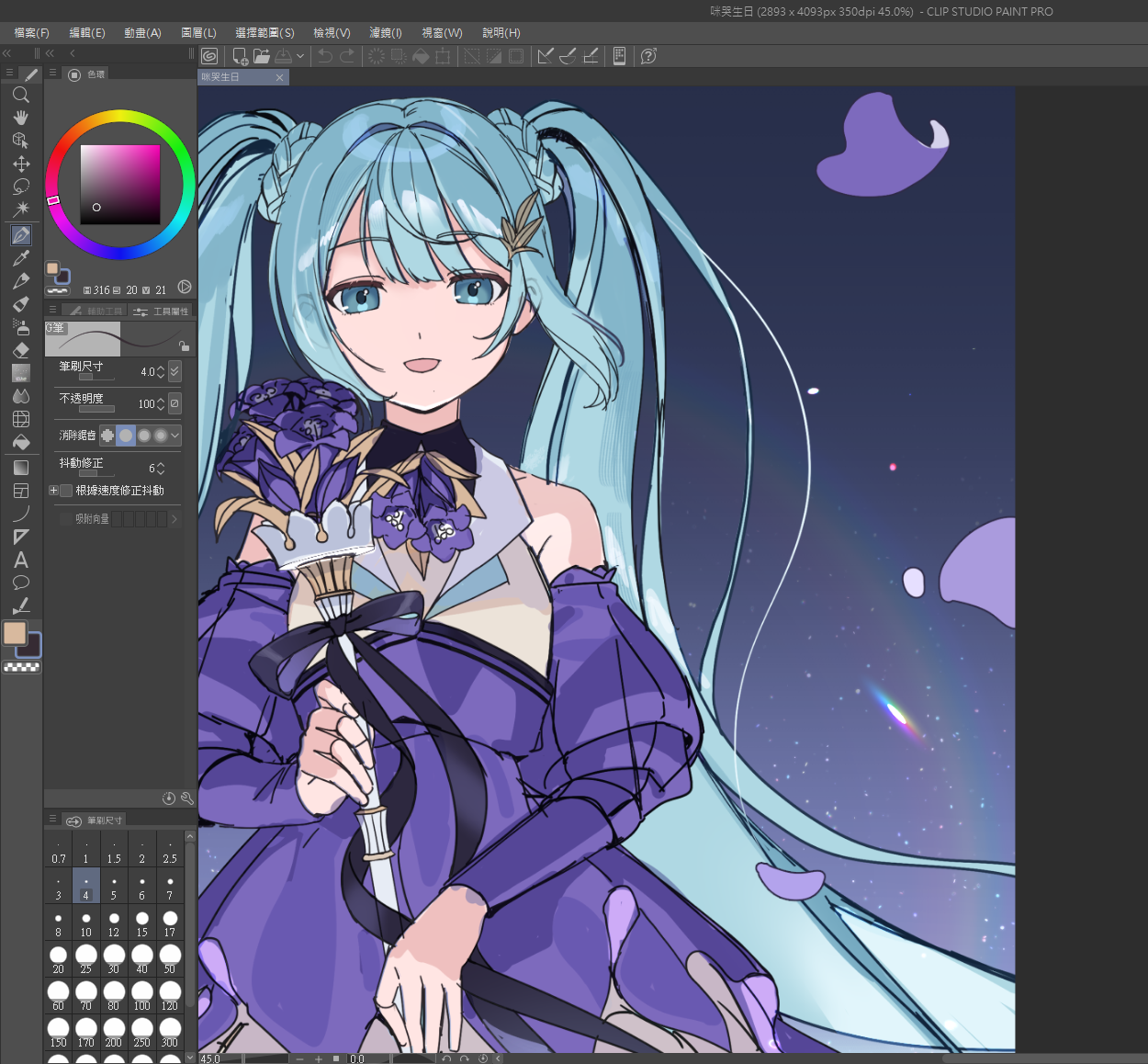Select brush size preset 300
This screenshot has height=1064, width=1148.
(170, 1033)
